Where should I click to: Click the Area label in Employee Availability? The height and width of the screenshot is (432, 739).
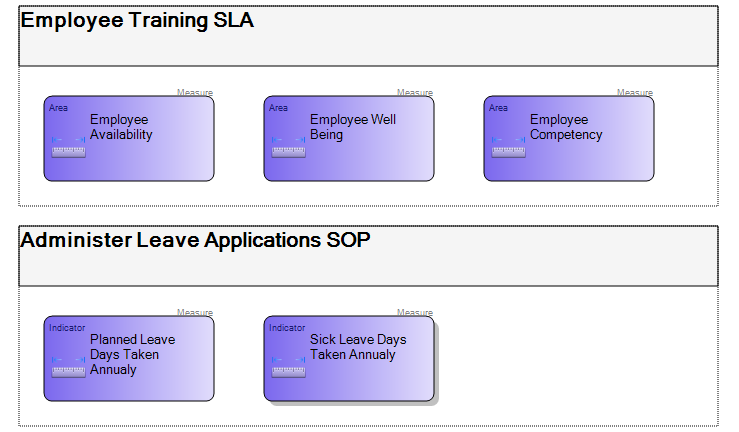point(58,108)
